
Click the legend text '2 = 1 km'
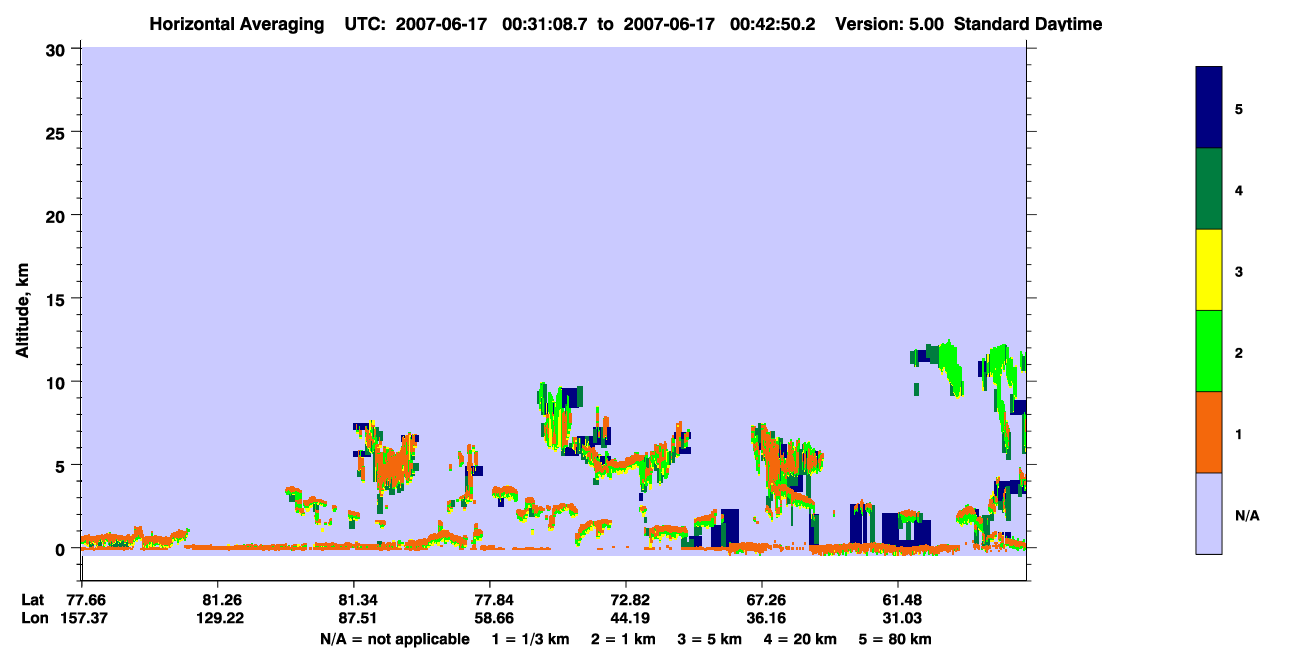pyautogui.click(x=623, y=639)
